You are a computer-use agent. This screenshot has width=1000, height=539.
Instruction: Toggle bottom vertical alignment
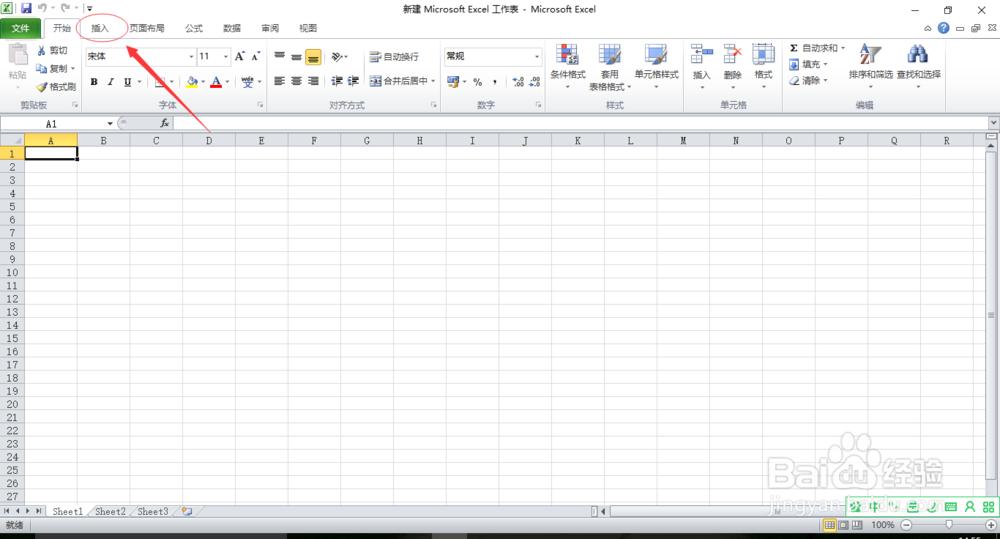(313, 57)
